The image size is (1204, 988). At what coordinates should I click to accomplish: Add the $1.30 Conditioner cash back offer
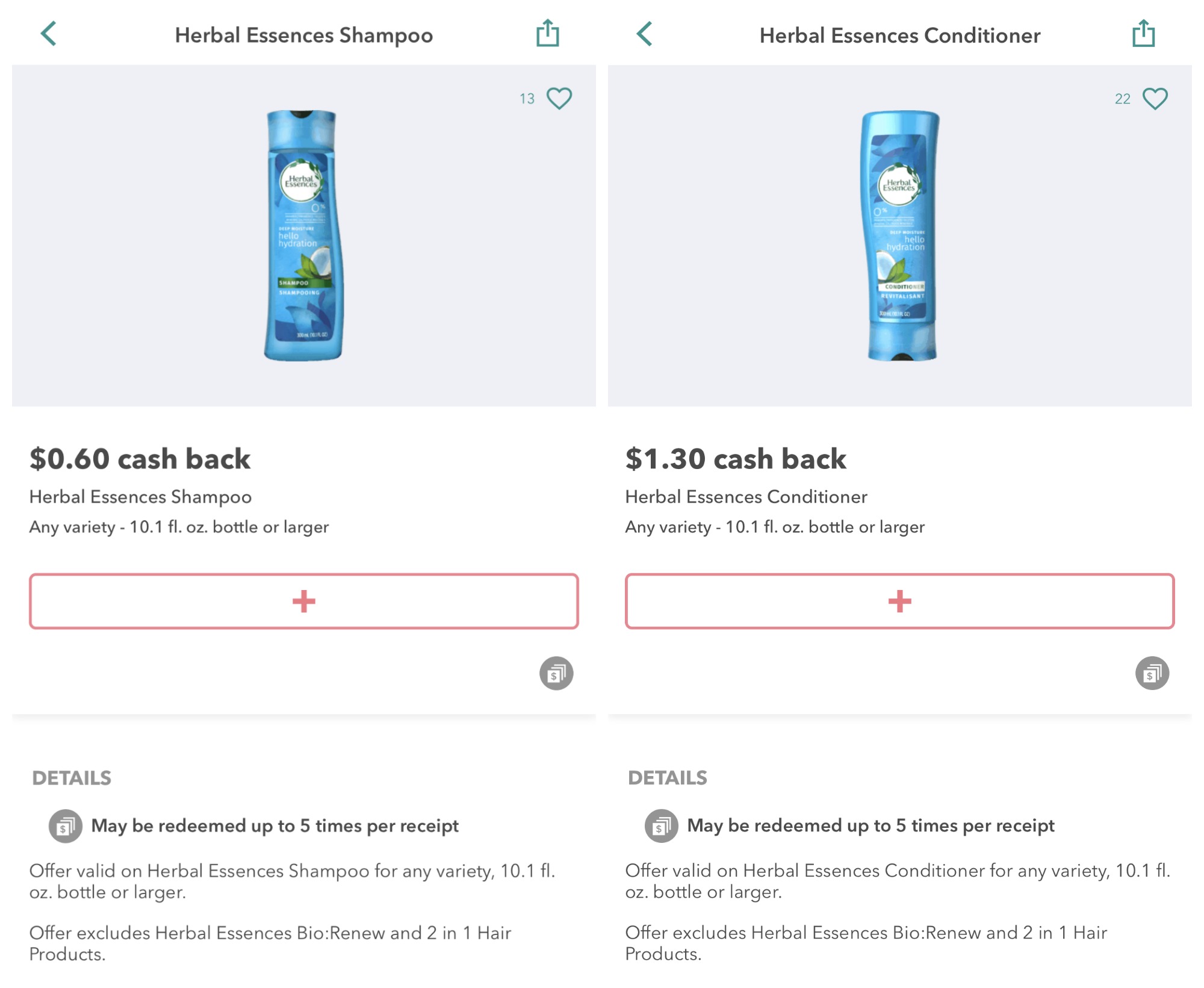(899, 601)
